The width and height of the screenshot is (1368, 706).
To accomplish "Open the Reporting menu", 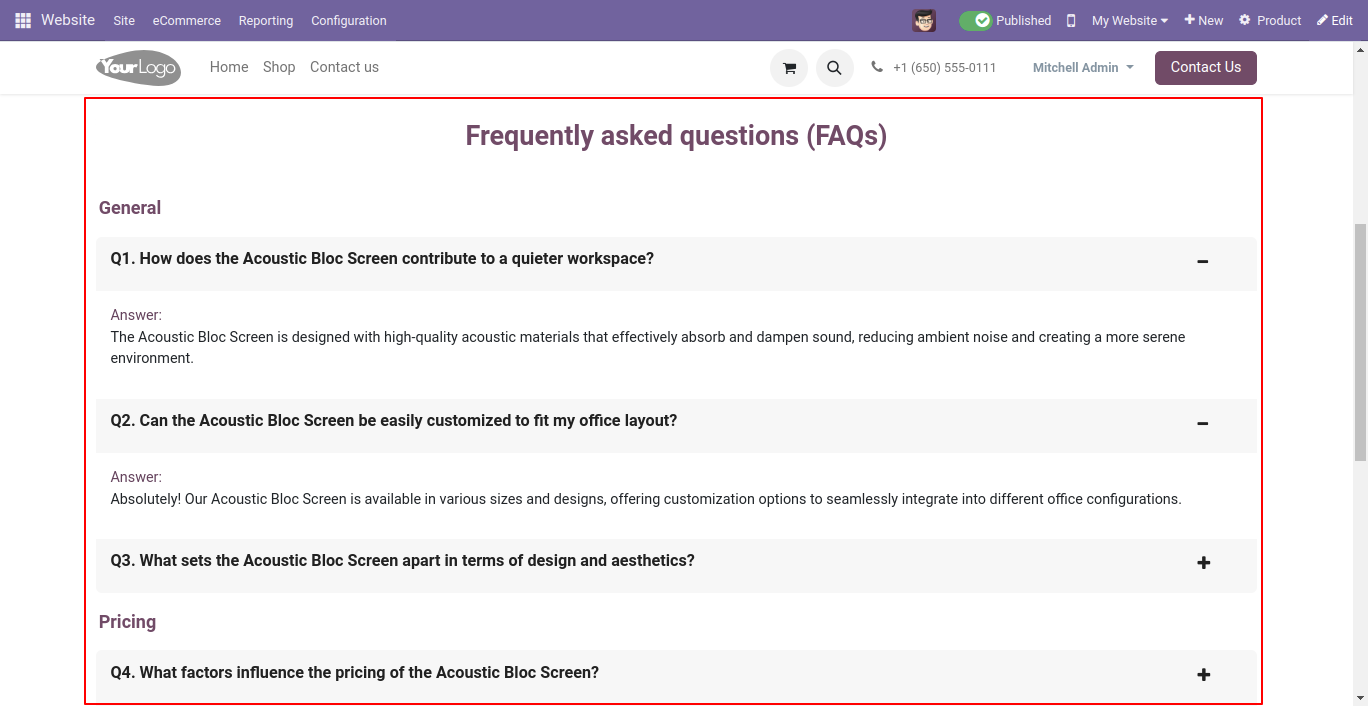I will pos(266,20).
